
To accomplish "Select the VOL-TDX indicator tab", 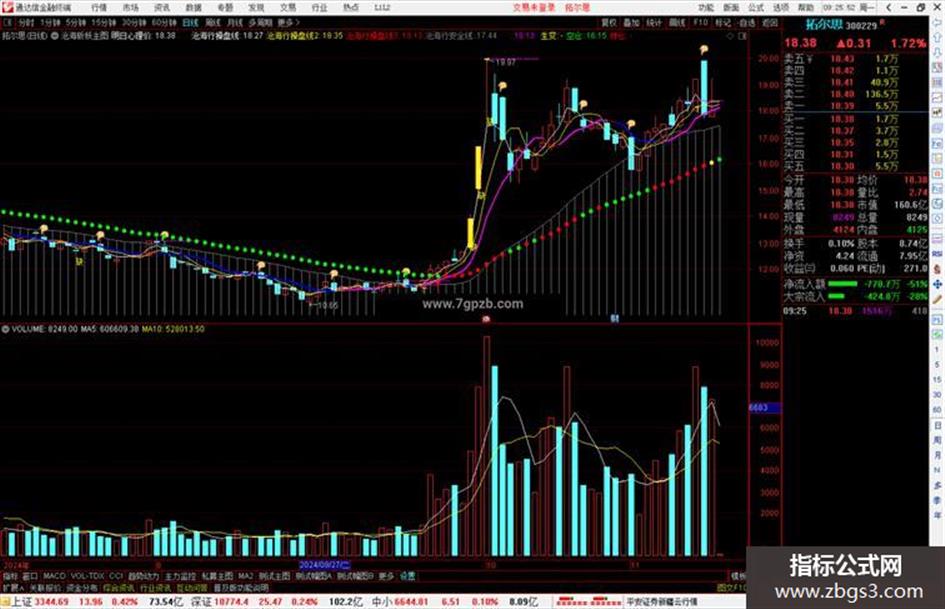I will tap(88, 576).
